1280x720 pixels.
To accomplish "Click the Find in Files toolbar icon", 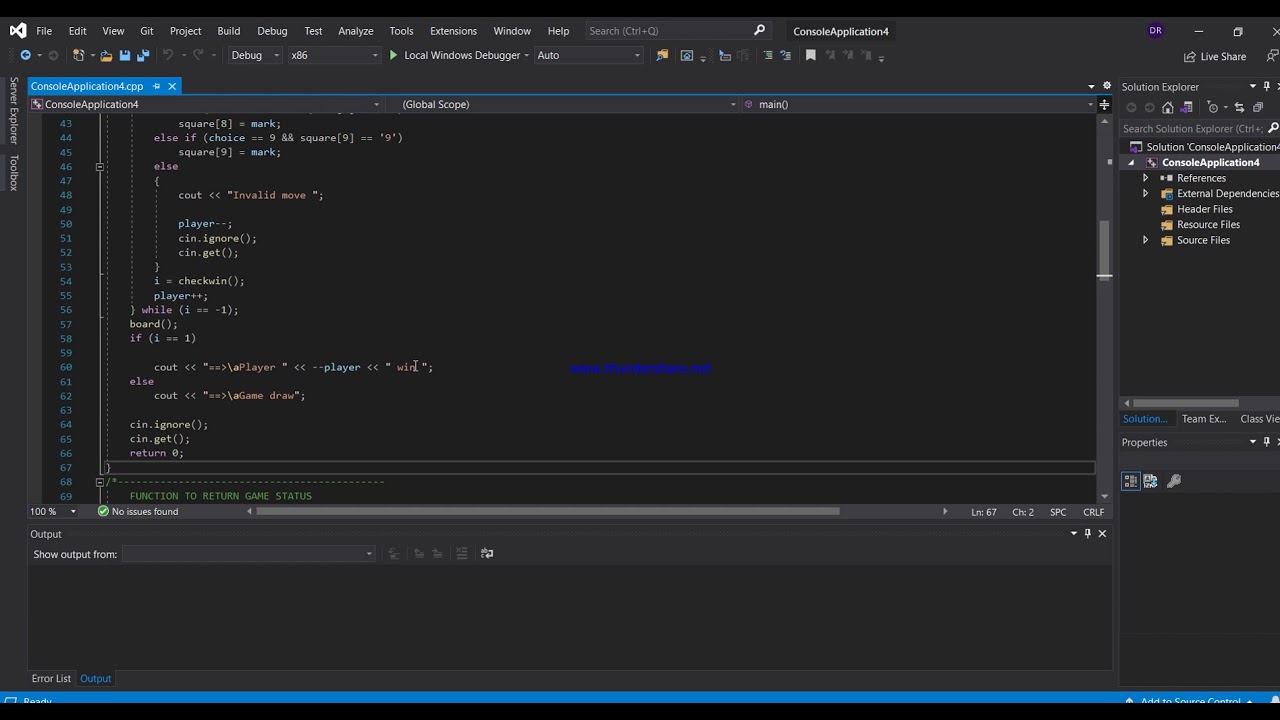I will (662, 55).
